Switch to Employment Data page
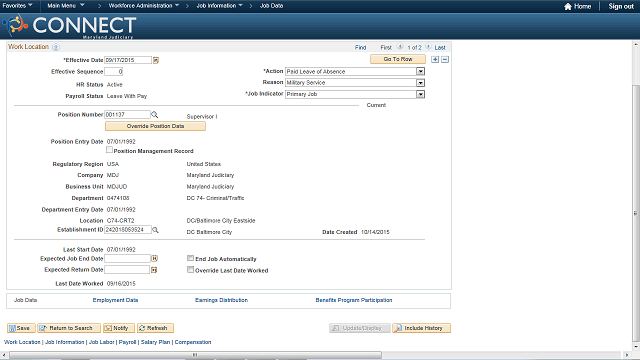The height and width of the screenshot is (360, 640). 116,300
